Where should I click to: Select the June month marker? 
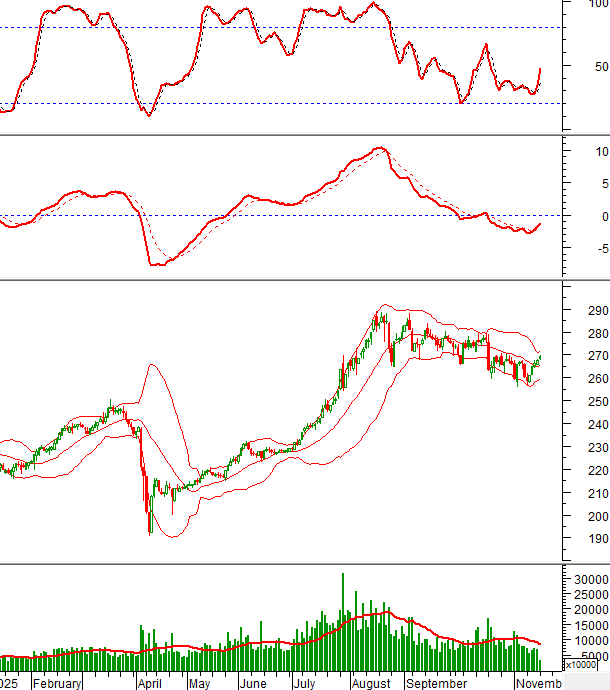[x=254, y=684]
